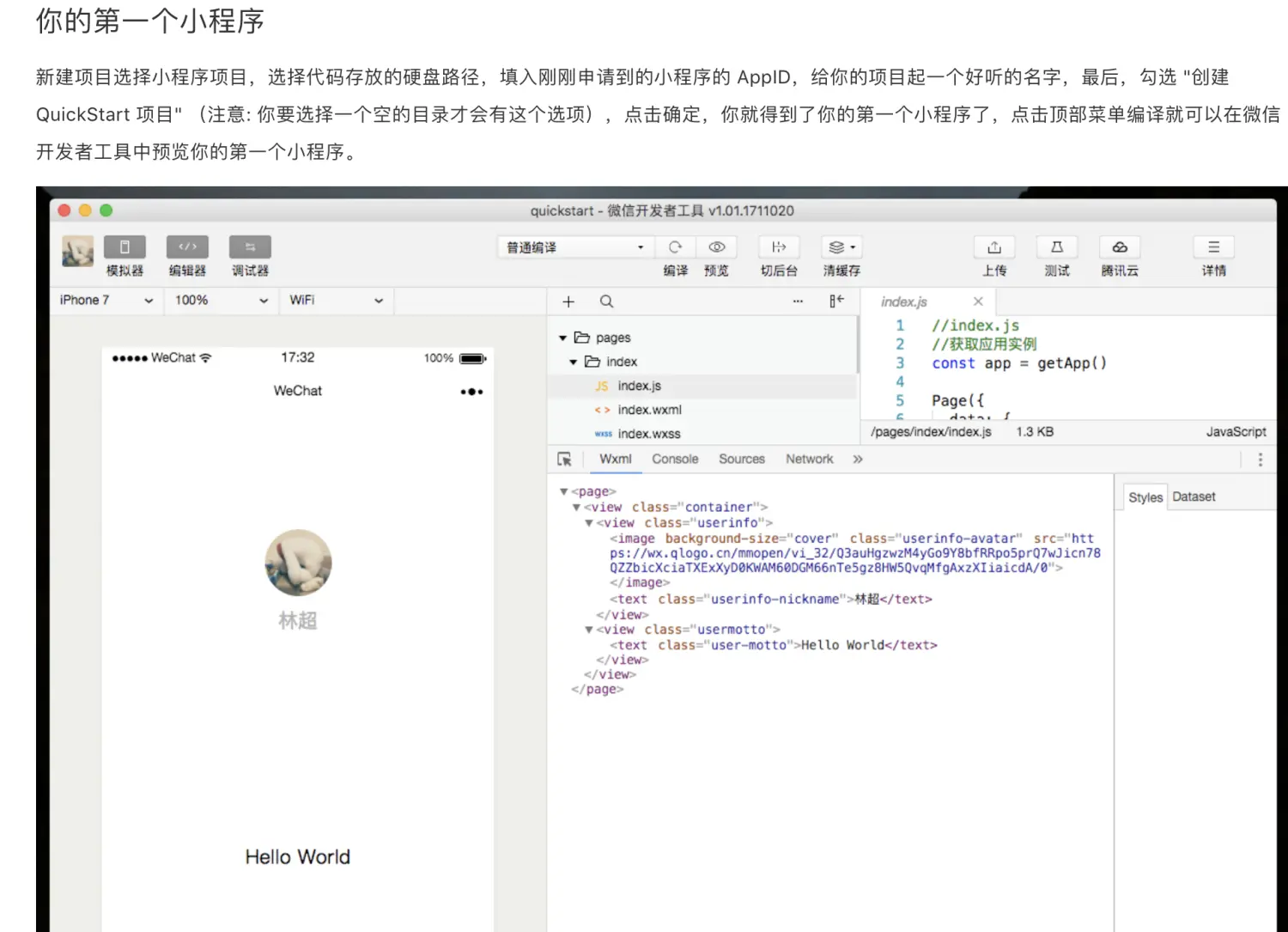Viewport: 1288px width, 932px height.
Task: Click the 腾讯云 cloud icon
Action: [1120, 247]
